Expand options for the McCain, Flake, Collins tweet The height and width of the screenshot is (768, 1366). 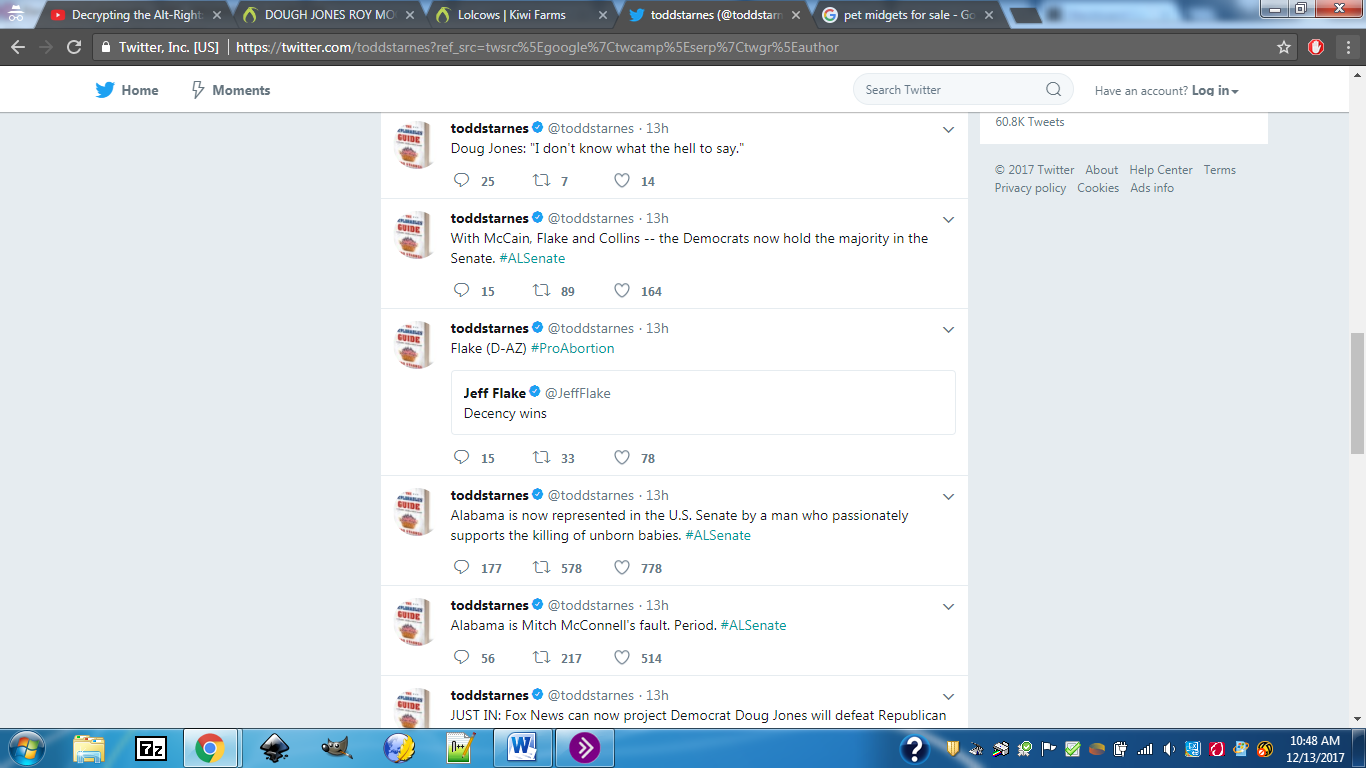point(949,219)
